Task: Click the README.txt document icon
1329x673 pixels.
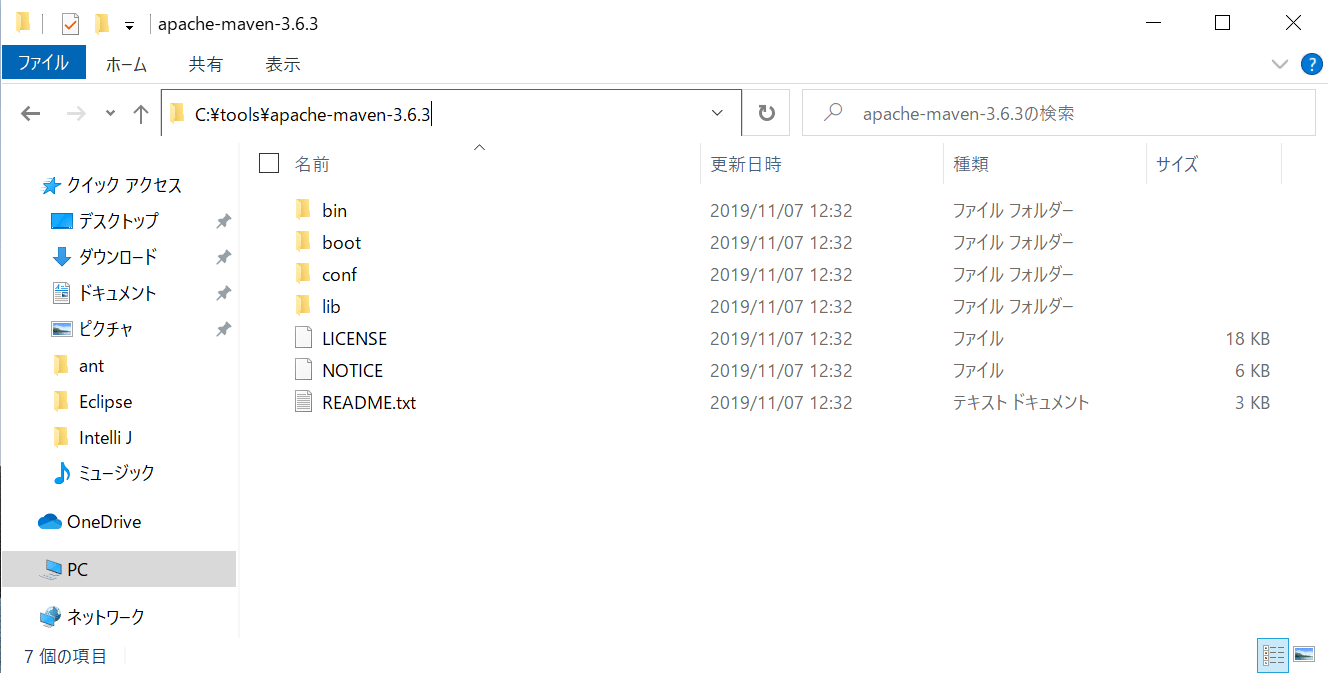Action: [x=304, y=402]
